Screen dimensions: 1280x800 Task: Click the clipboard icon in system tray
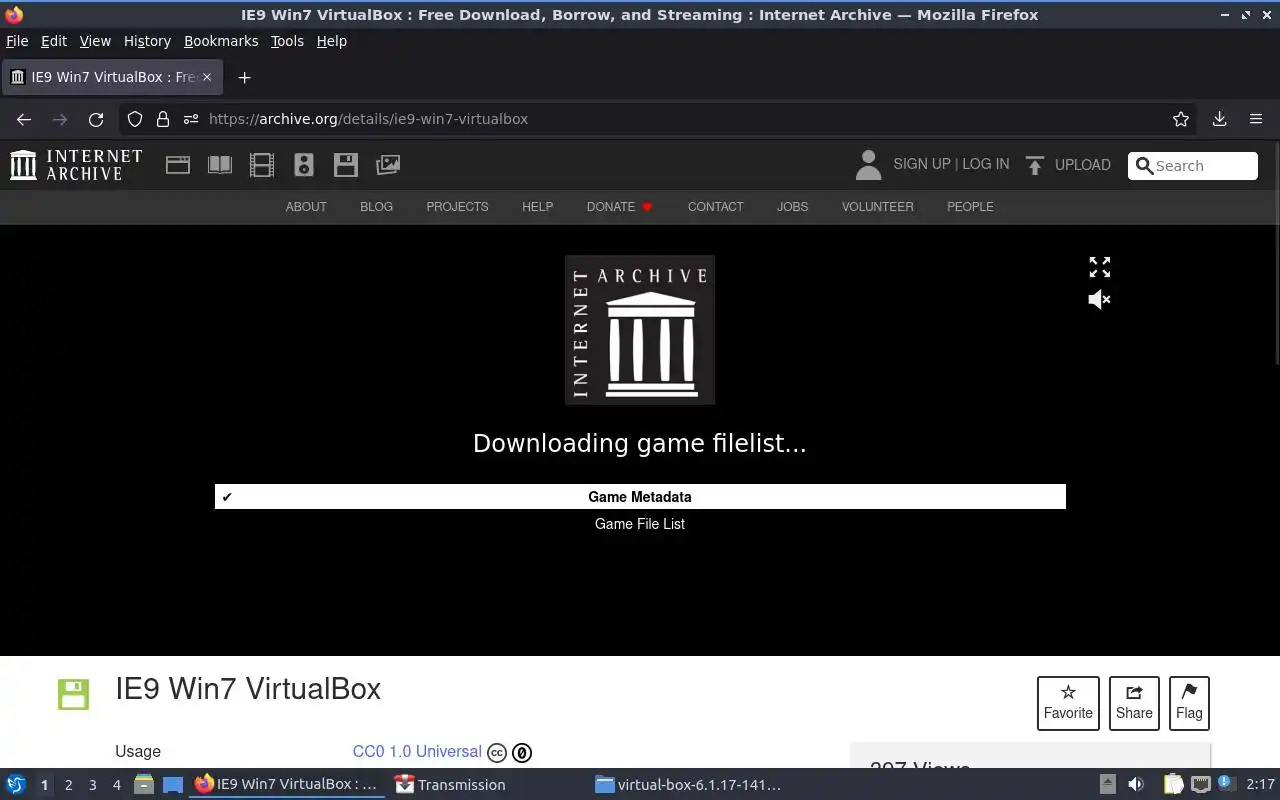click(x=1173, y=785)
